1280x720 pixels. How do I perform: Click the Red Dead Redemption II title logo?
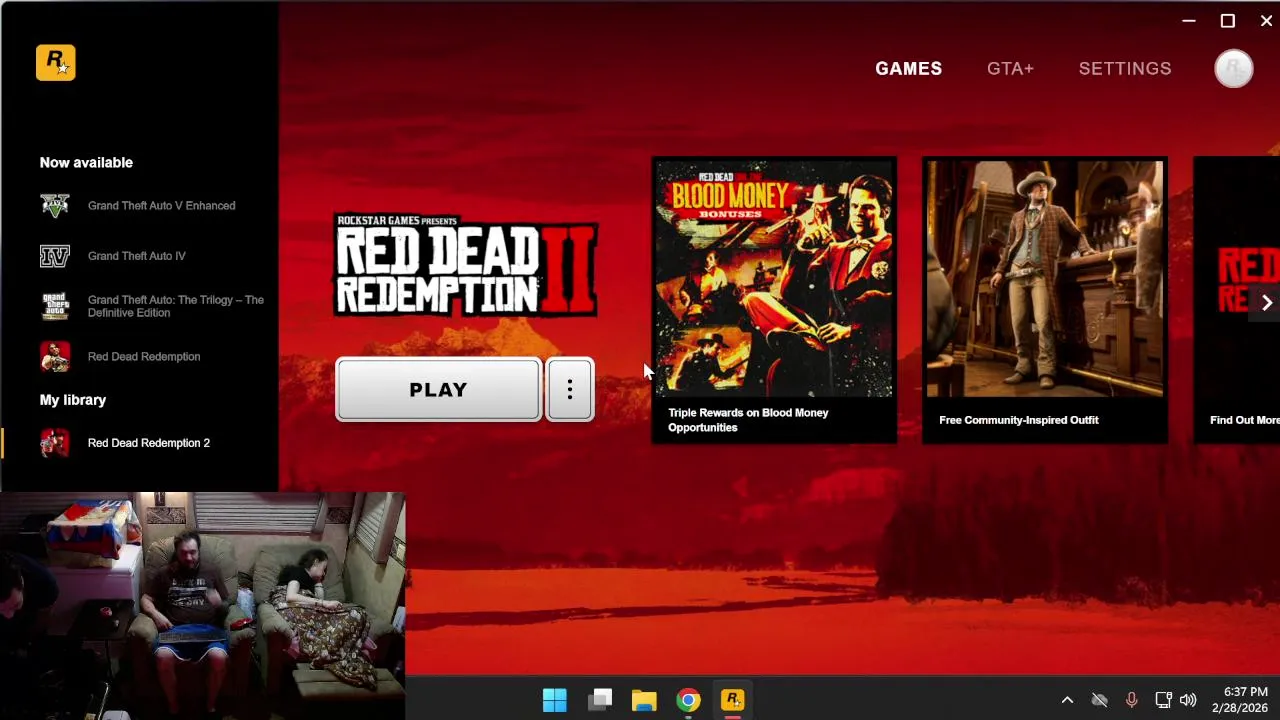click(466, 267)
